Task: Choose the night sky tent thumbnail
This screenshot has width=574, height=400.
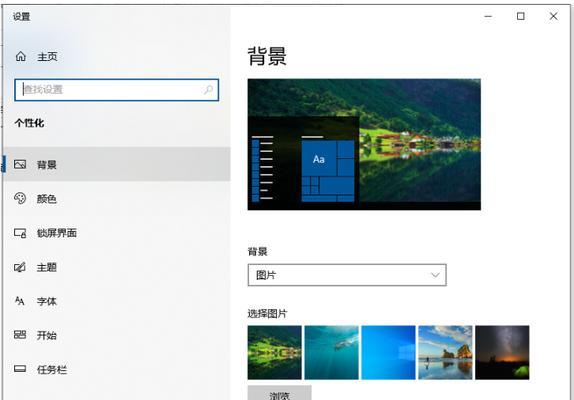Action: tap(502, 352)
